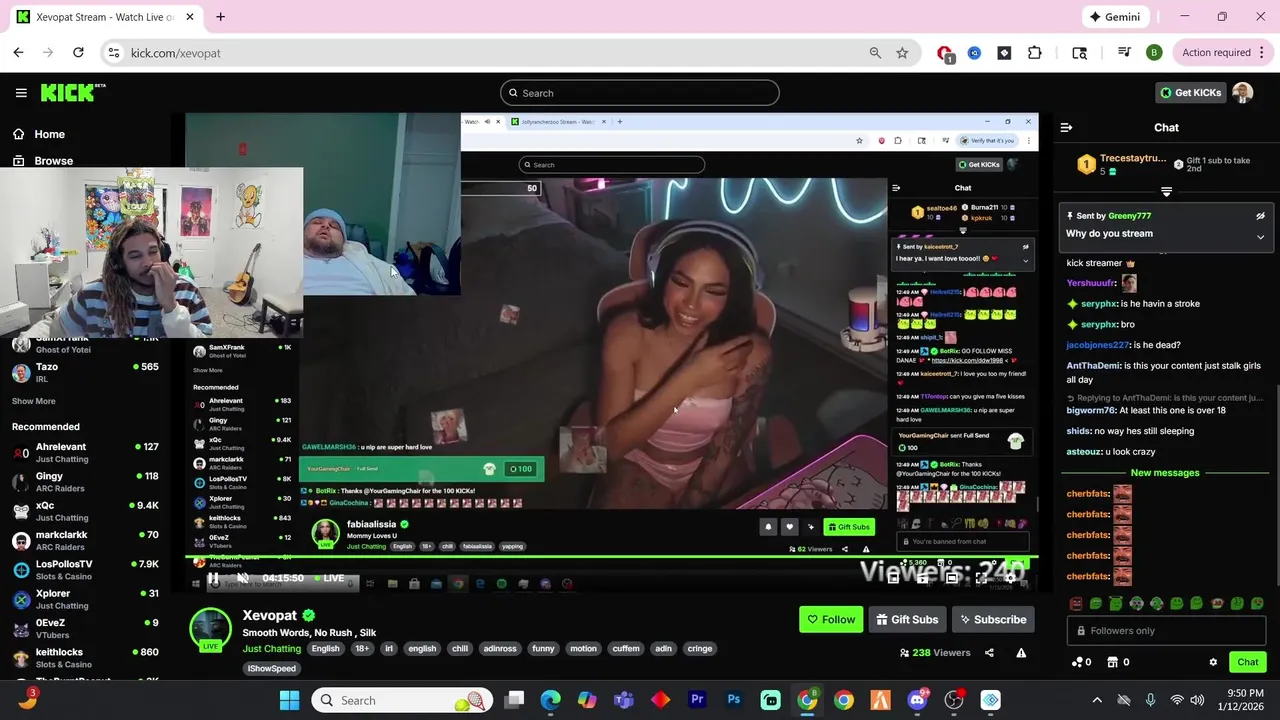1280x720 pixels.
Task: Show more followed channels
Action: click(x=33, y=401)
